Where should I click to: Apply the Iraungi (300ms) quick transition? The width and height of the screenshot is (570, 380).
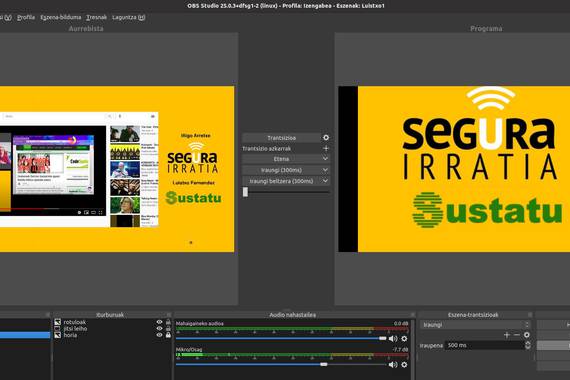pos(282,170)
